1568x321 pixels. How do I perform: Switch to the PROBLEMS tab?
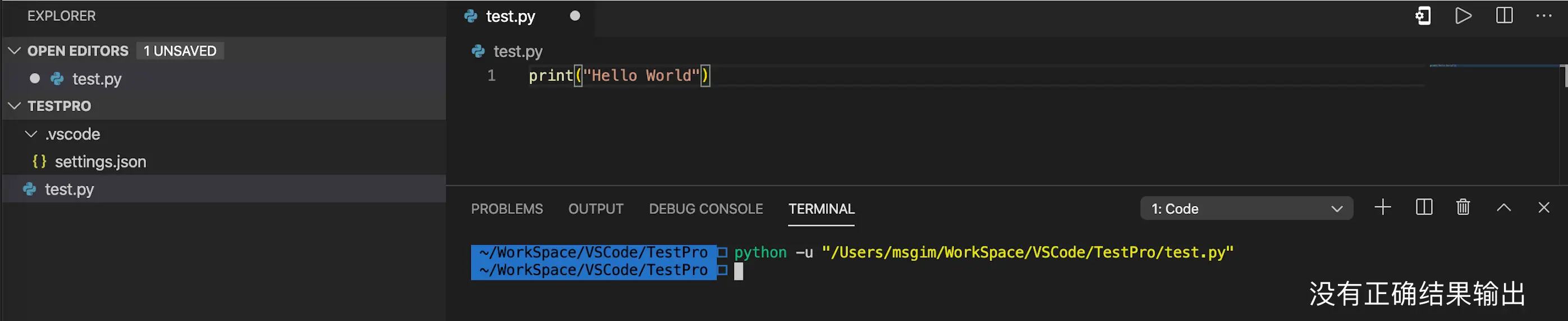(x=506, y=209)
